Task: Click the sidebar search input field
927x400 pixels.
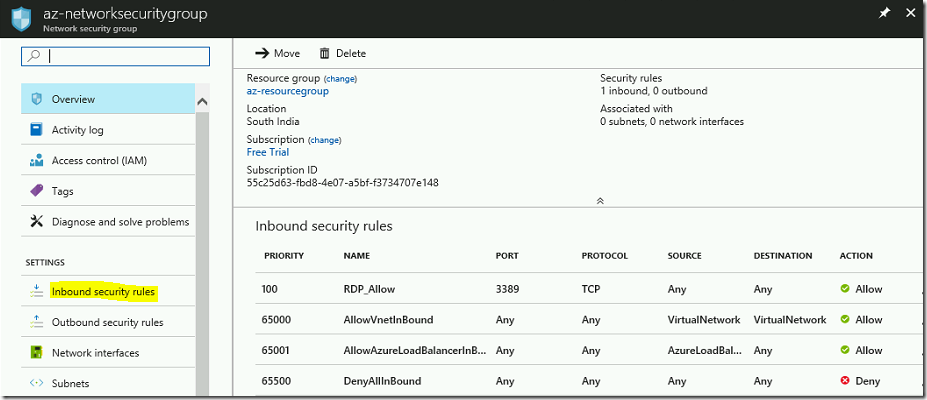Action: tap(116, 56)
